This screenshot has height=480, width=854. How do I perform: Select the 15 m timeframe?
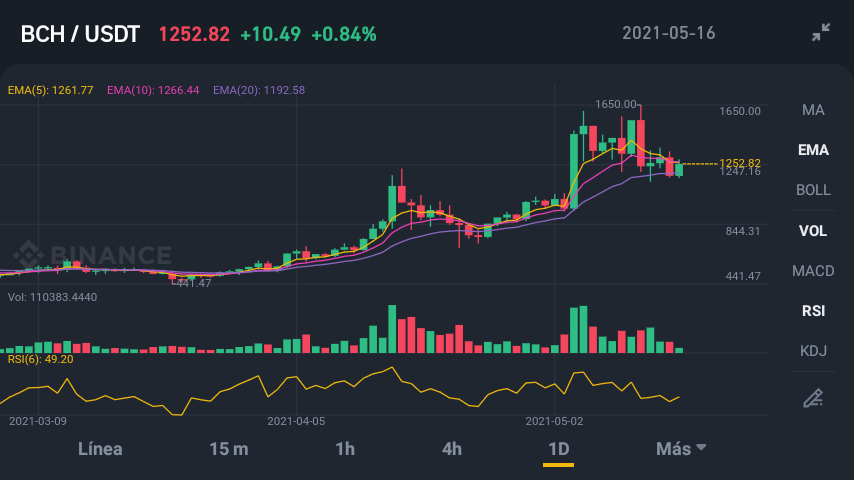(x=229, y=449)
